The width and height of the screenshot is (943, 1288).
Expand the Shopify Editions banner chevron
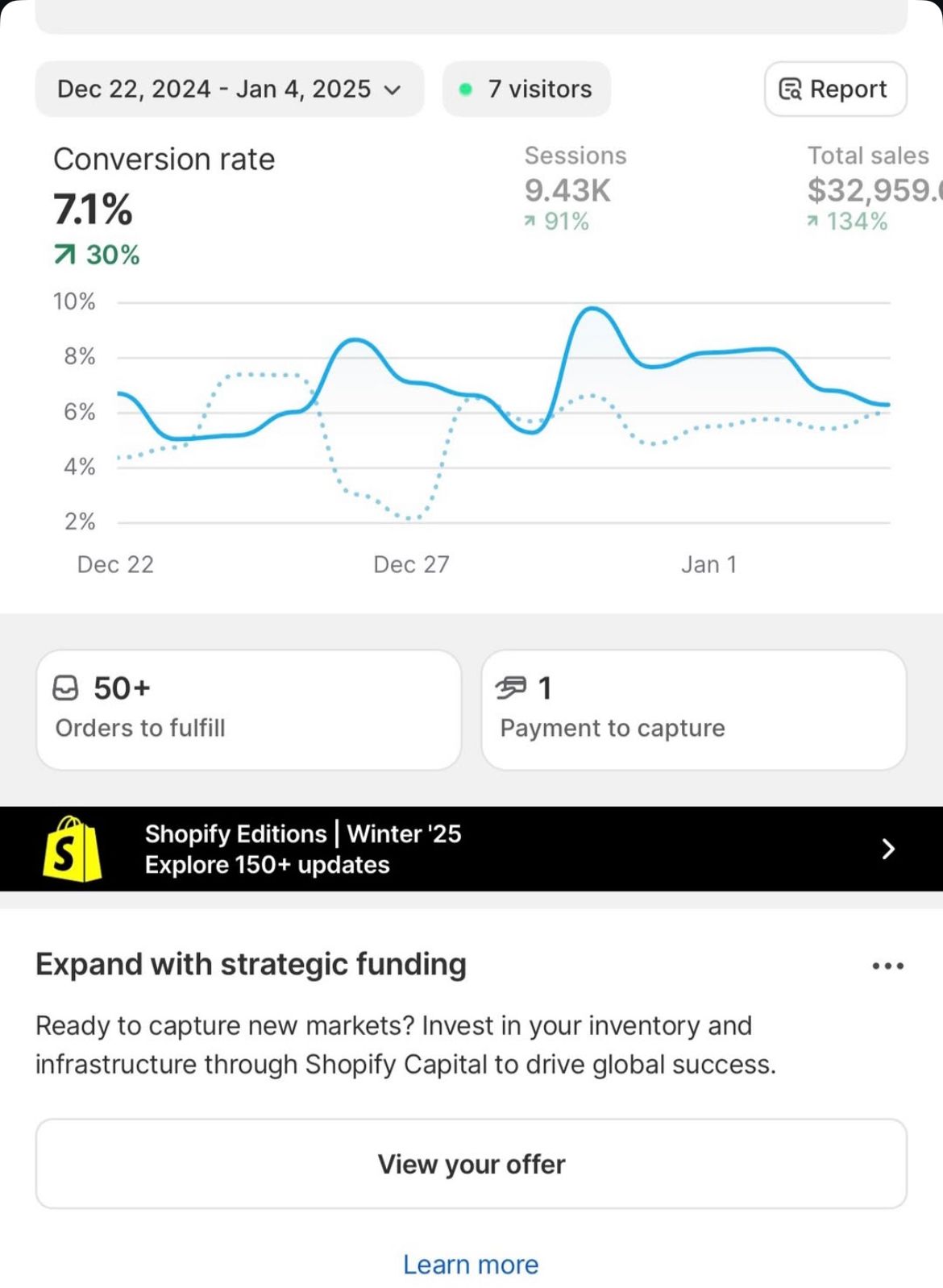(888, 849)
